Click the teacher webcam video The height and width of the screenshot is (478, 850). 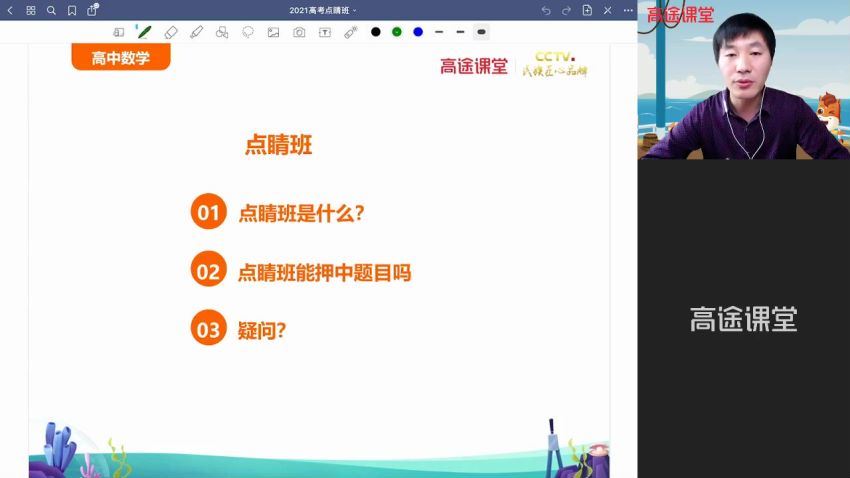tap(744, 80)
